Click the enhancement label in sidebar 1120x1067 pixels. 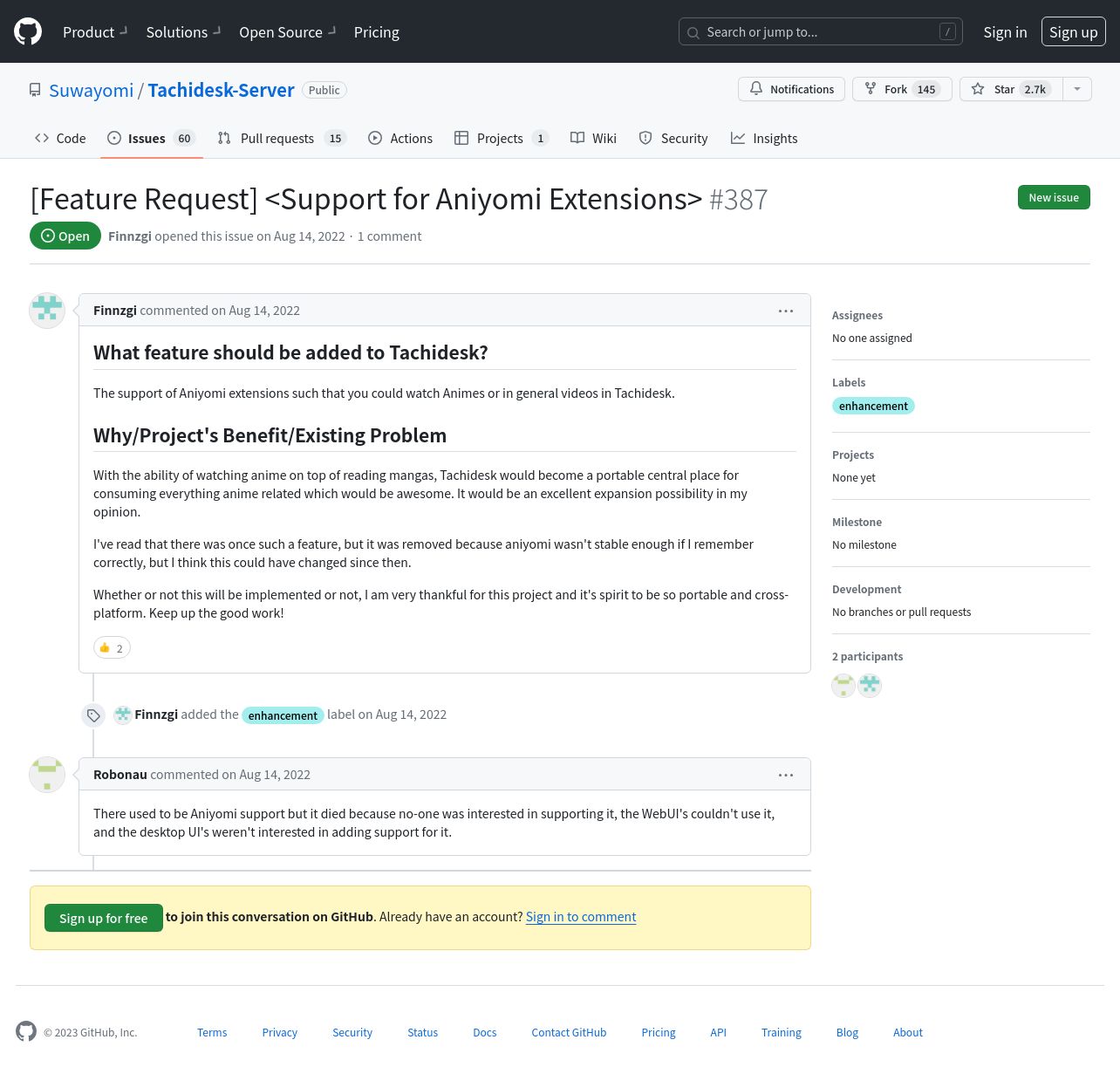coord(873,406)
